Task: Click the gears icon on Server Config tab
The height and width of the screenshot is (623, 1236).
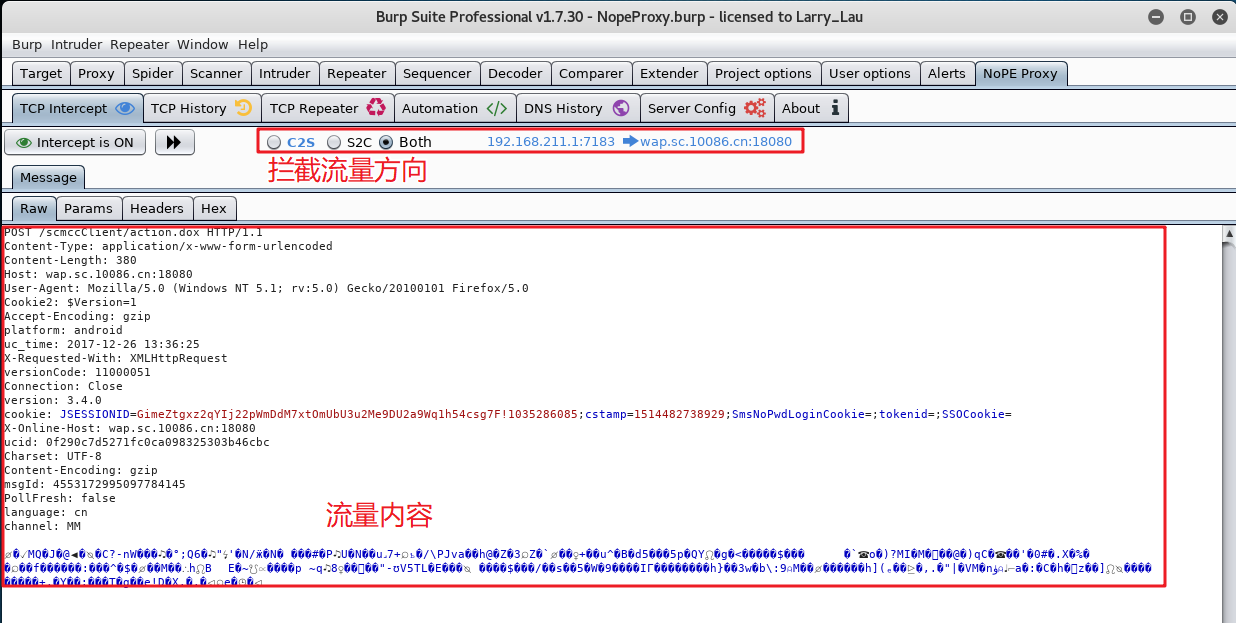Action: pyautogui.click(x=755, y=108)
